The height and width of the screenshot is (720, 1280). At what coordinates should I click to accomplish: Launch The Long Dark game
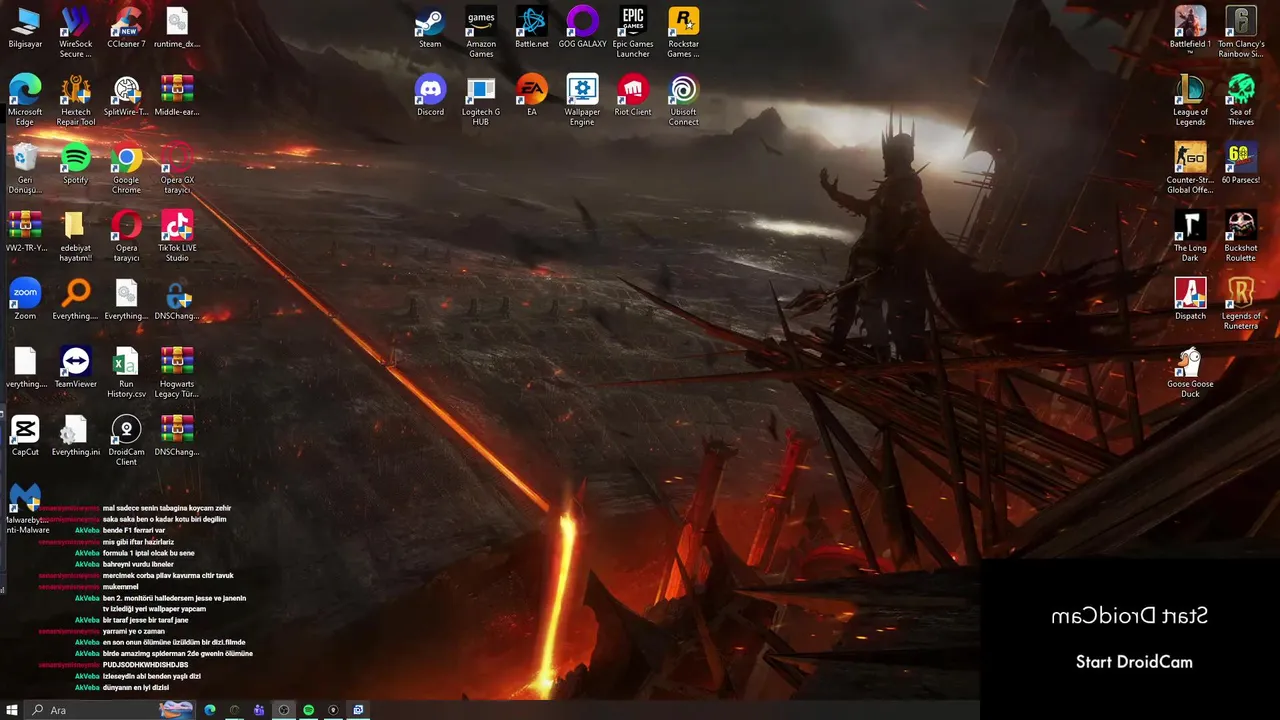pyautogui.click(x=1190, y=237)
